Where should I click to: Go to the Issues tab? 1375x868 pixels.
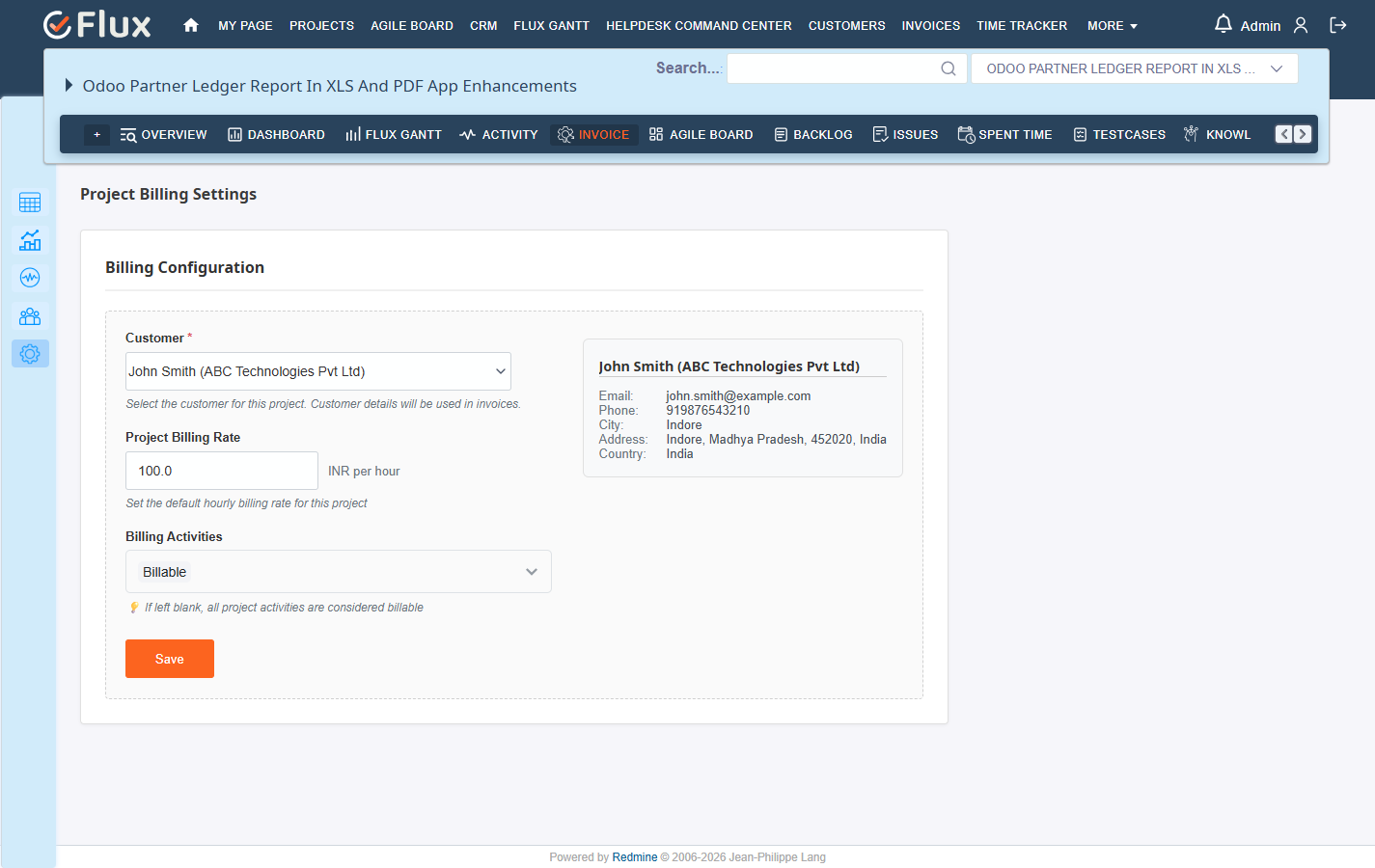(x=905, y=135)
